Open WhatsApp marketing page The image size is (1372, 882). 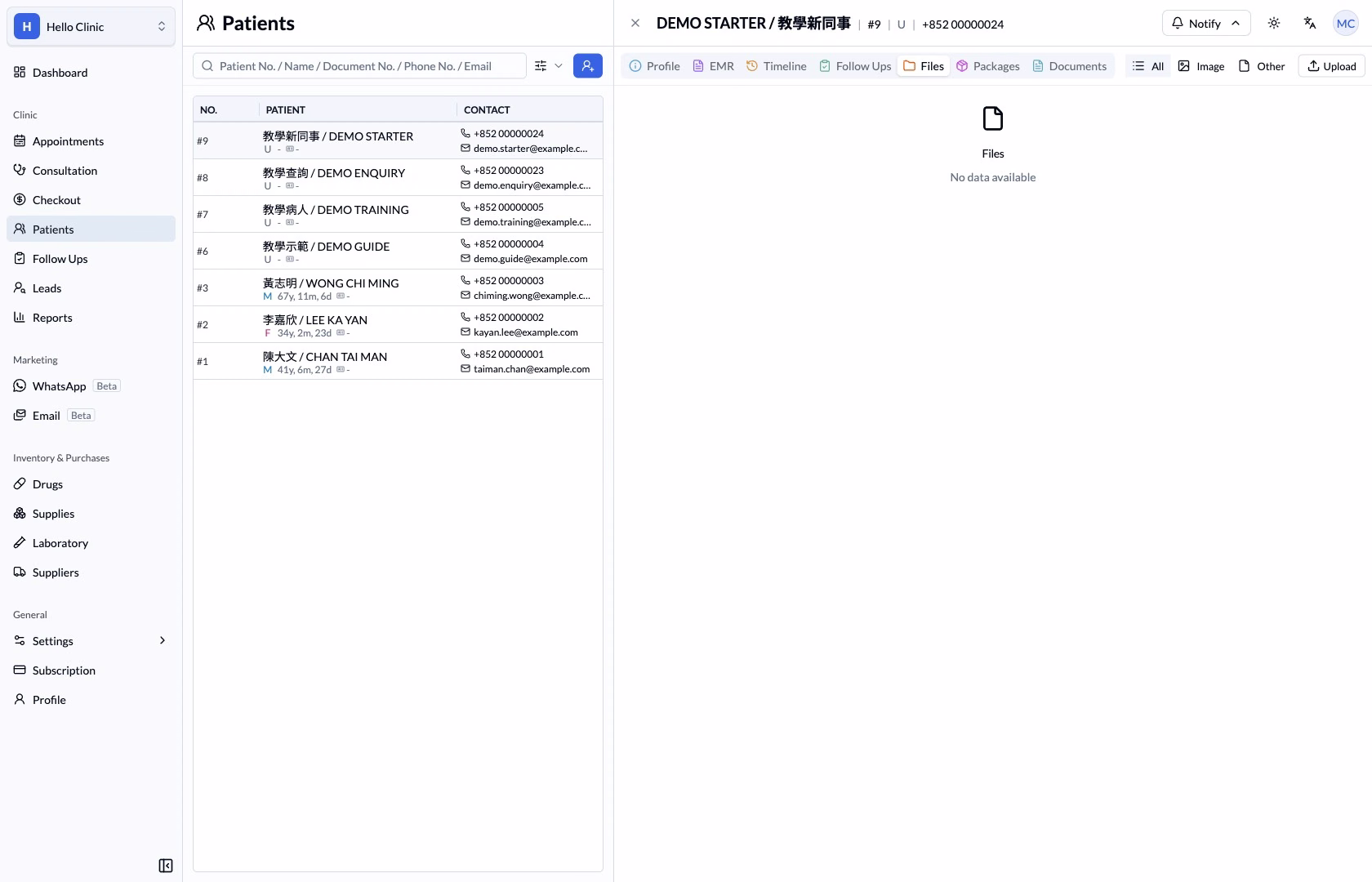tap(91, 386)
